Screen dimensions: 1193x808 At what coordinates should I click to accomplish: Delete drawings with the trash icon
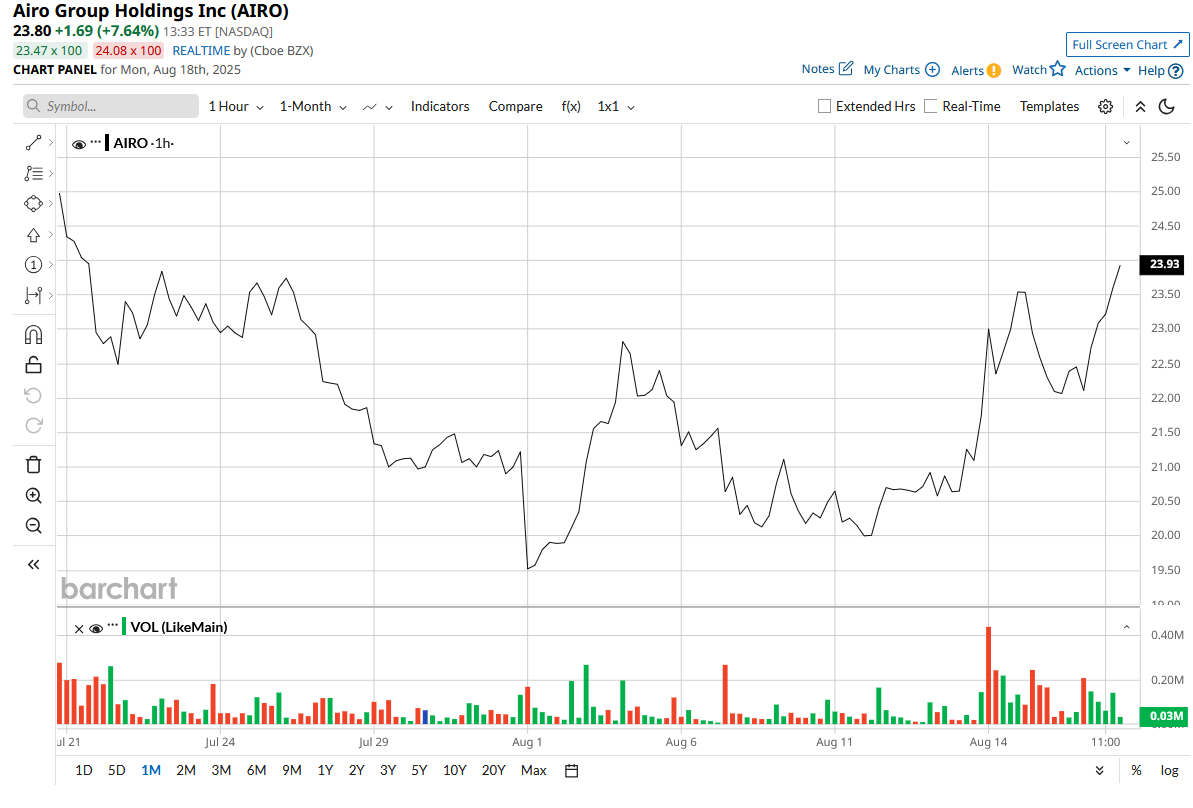pyautogui.click(x=33, y=465)
